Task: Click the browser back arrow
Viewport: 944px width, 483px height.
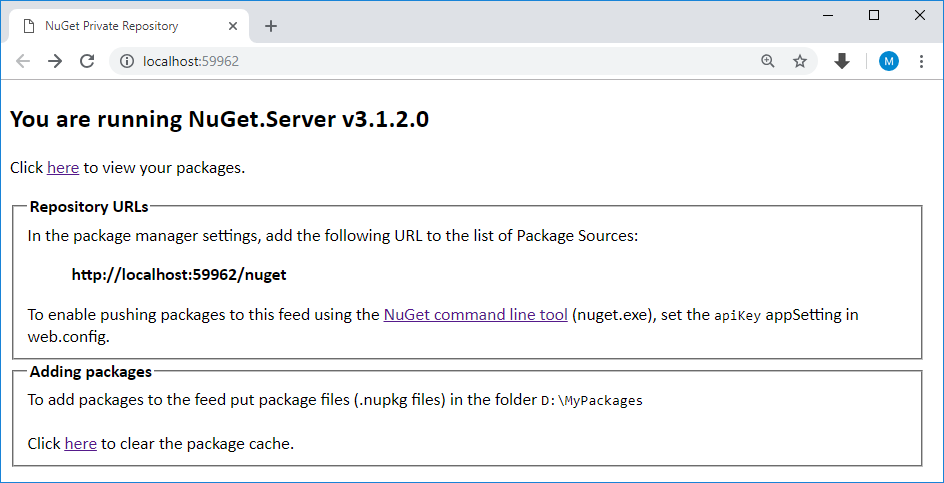Action: click(x=23, y=61)
